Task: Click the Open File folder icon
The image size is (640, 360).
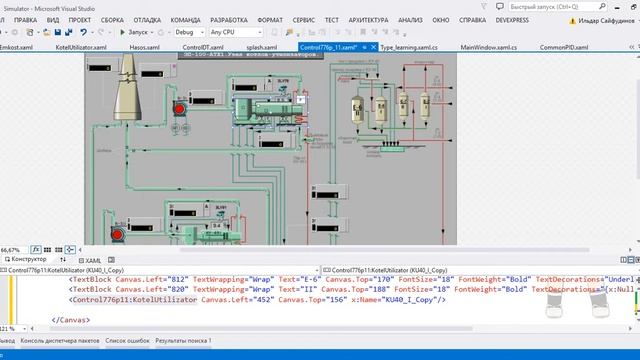Action: (47, 32)
